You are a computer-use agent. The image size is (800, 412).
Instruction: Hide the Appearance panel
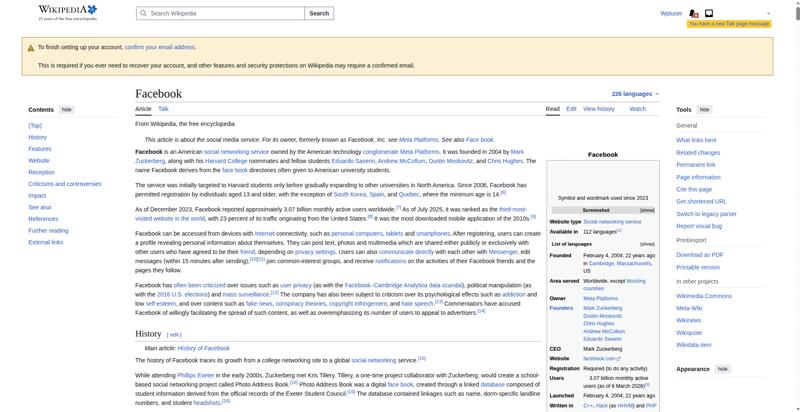pyautogui.click(x=722, y=369)
